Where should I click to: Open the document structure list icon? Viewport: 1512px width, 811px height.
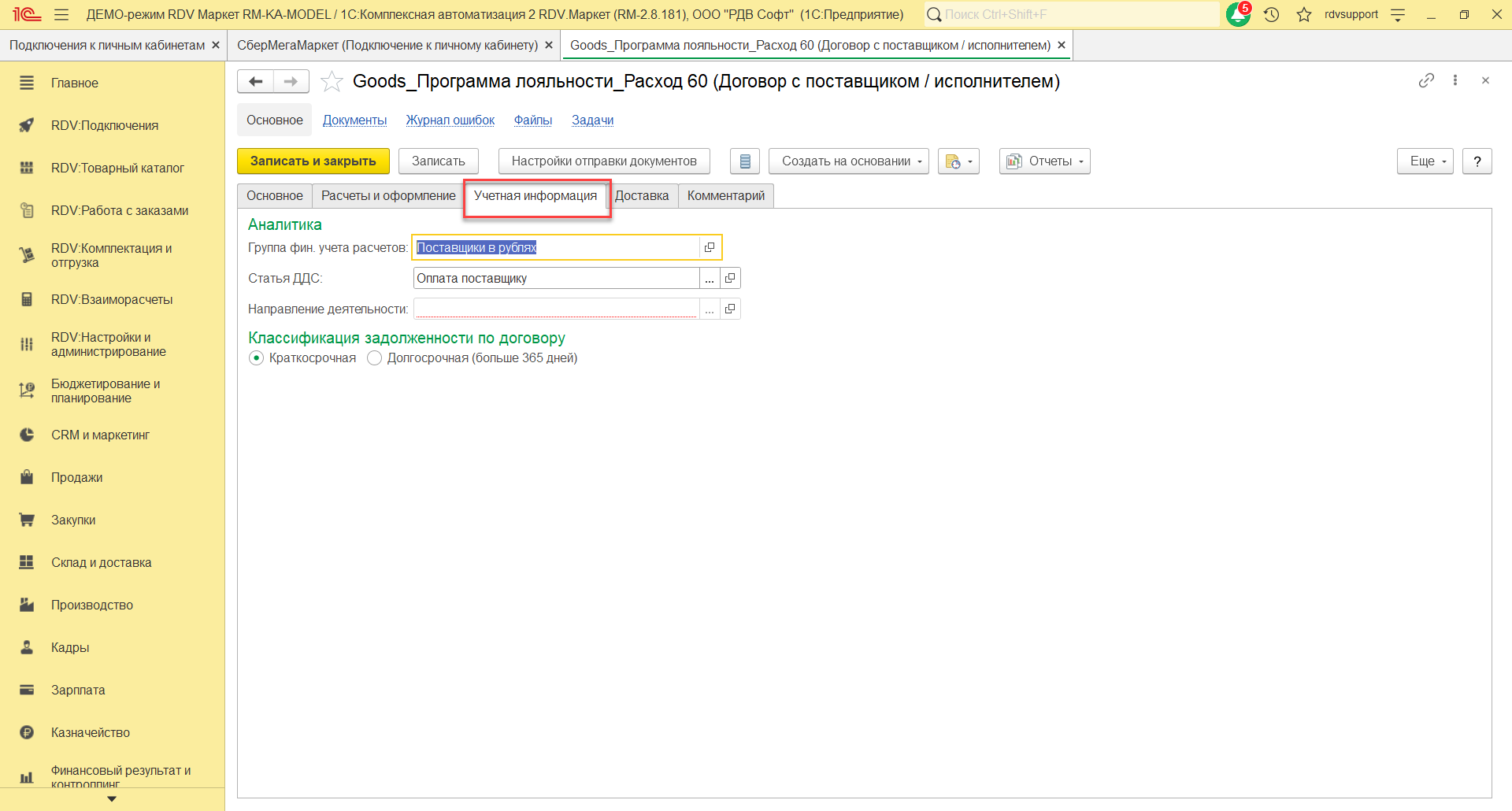point(744,161)
